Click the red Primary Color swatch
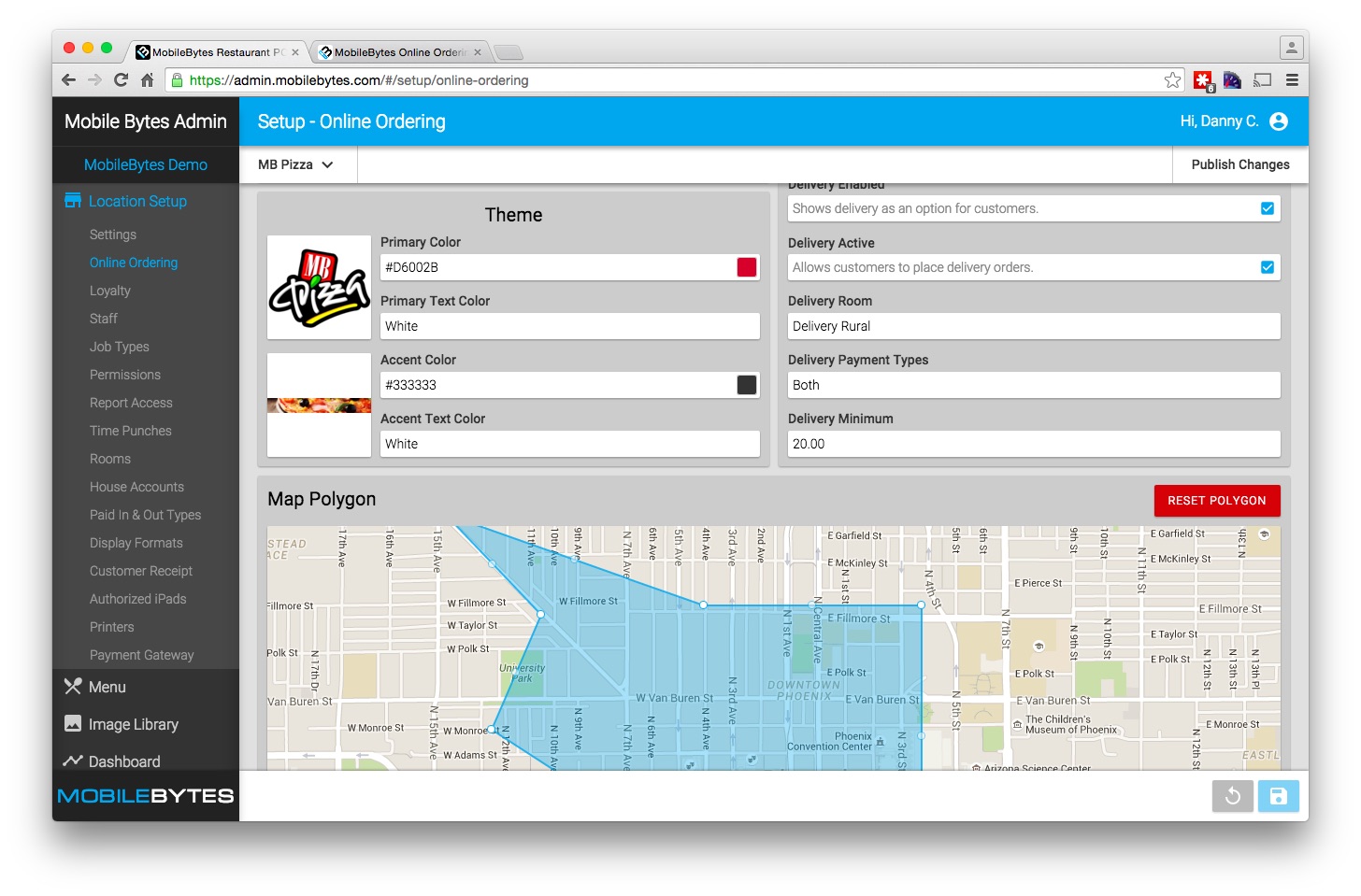The height and width of the screenshot is (896, 1361). (745, 267)
